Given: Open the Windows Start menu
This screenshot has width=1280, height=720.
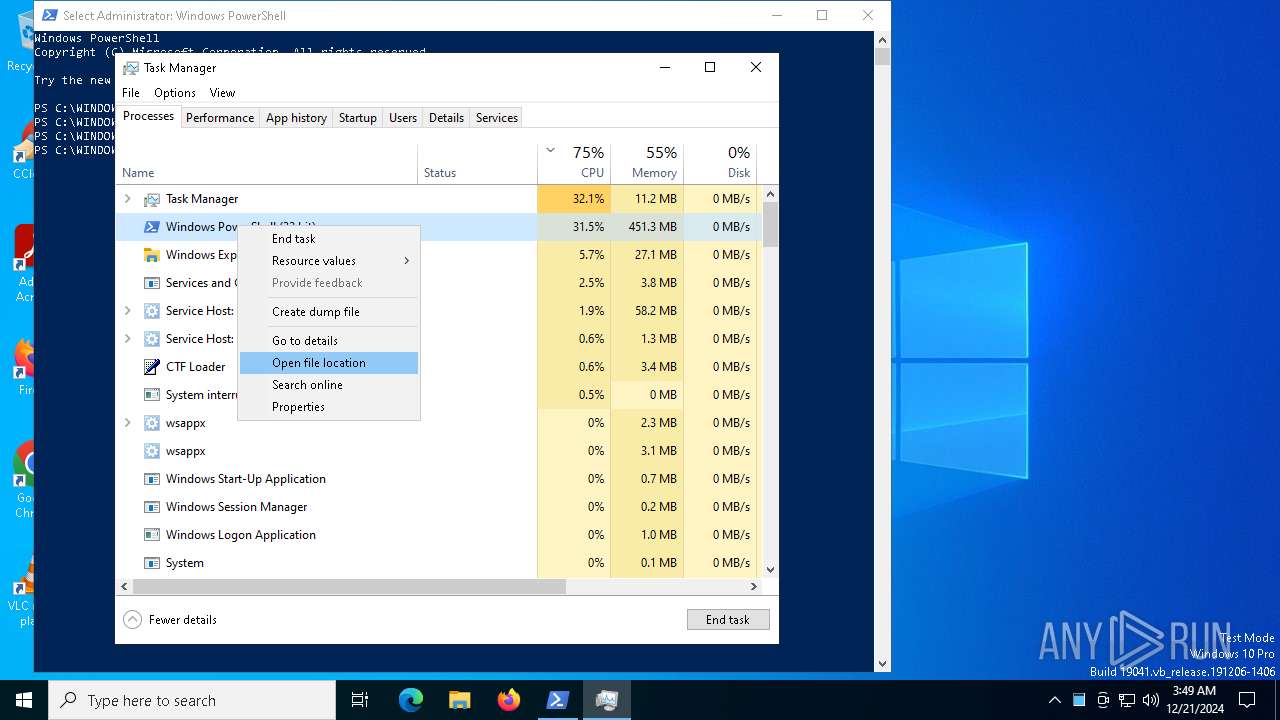Looking at the screenshot, I should (x=24, y=700).
